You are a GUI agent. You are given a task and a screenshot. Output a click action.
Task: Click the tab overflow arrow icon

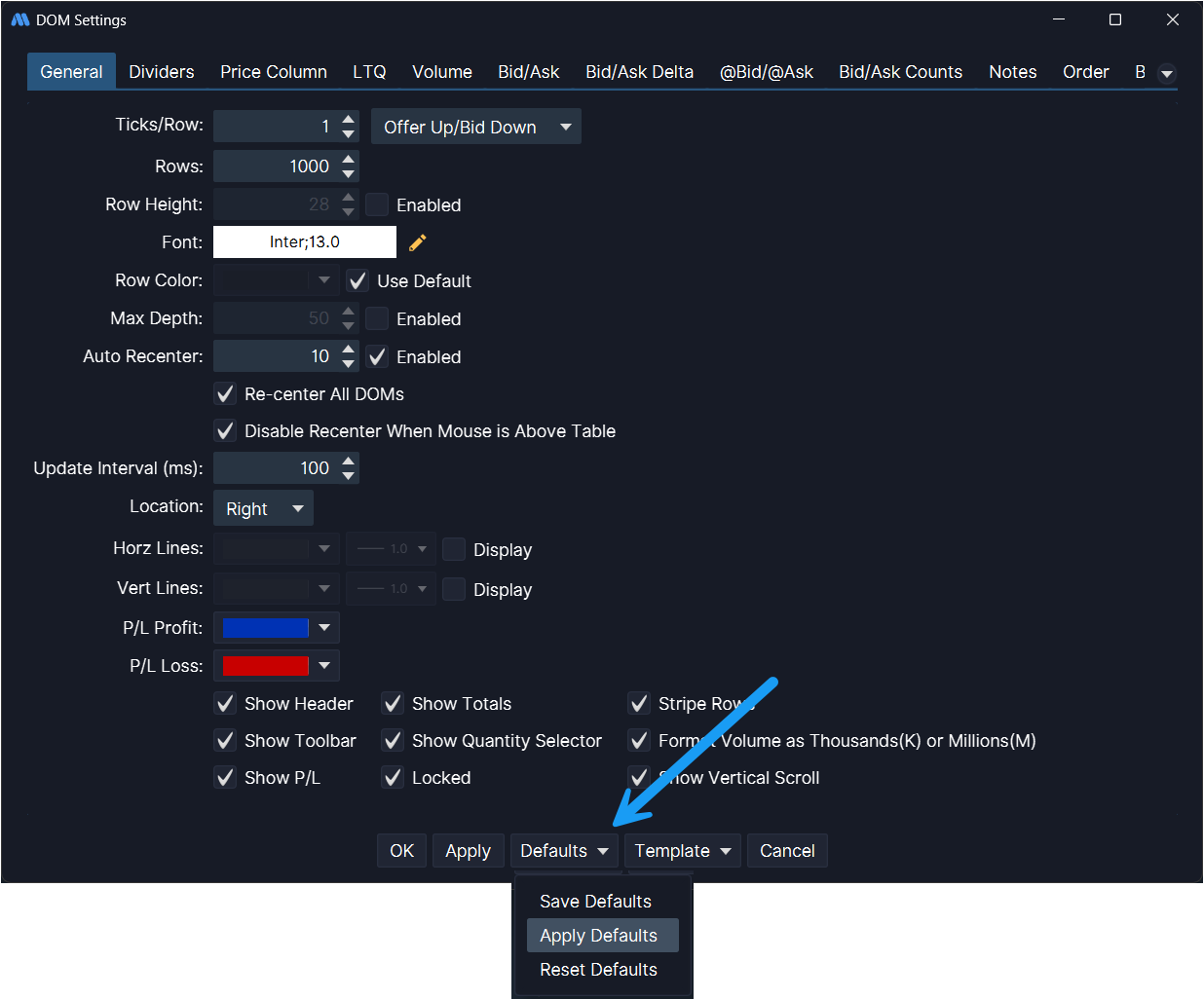1166,73
